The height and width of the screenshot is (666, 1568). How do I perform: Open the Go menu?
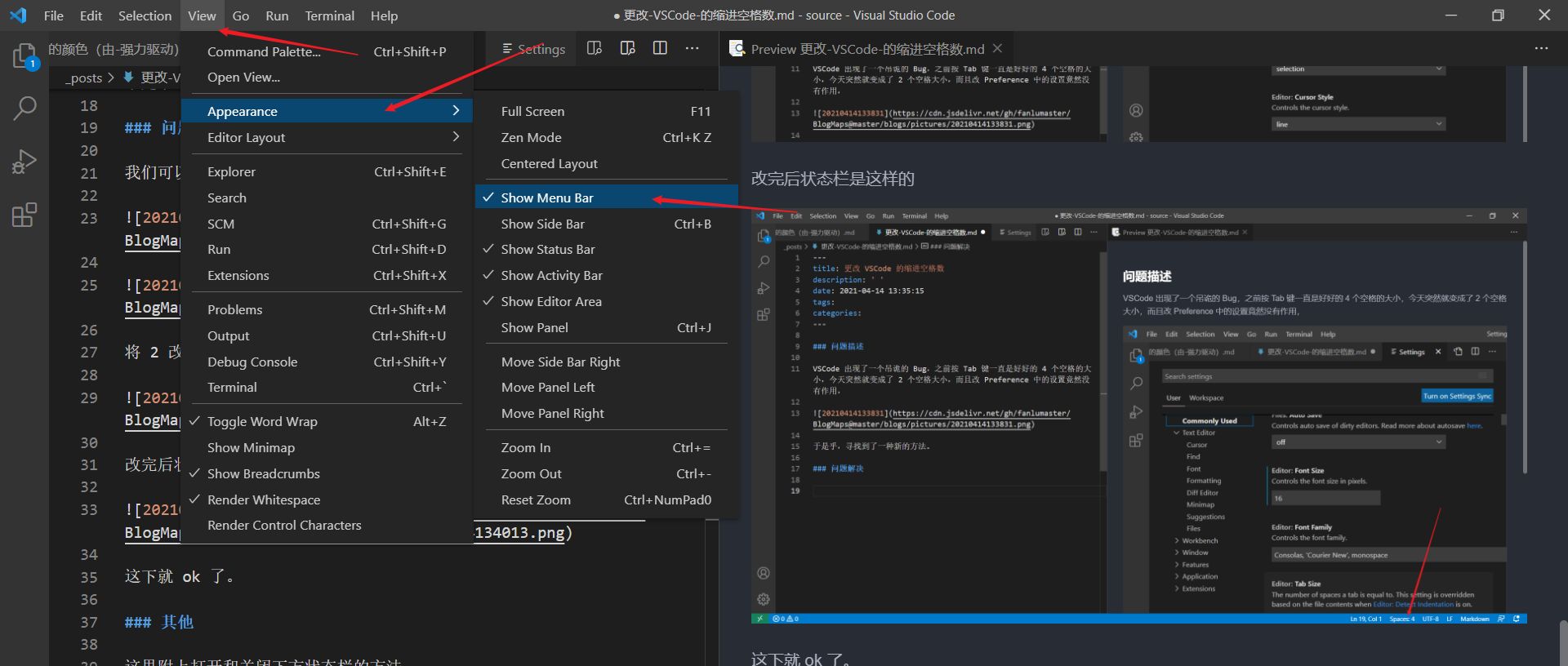pos(241,16)
